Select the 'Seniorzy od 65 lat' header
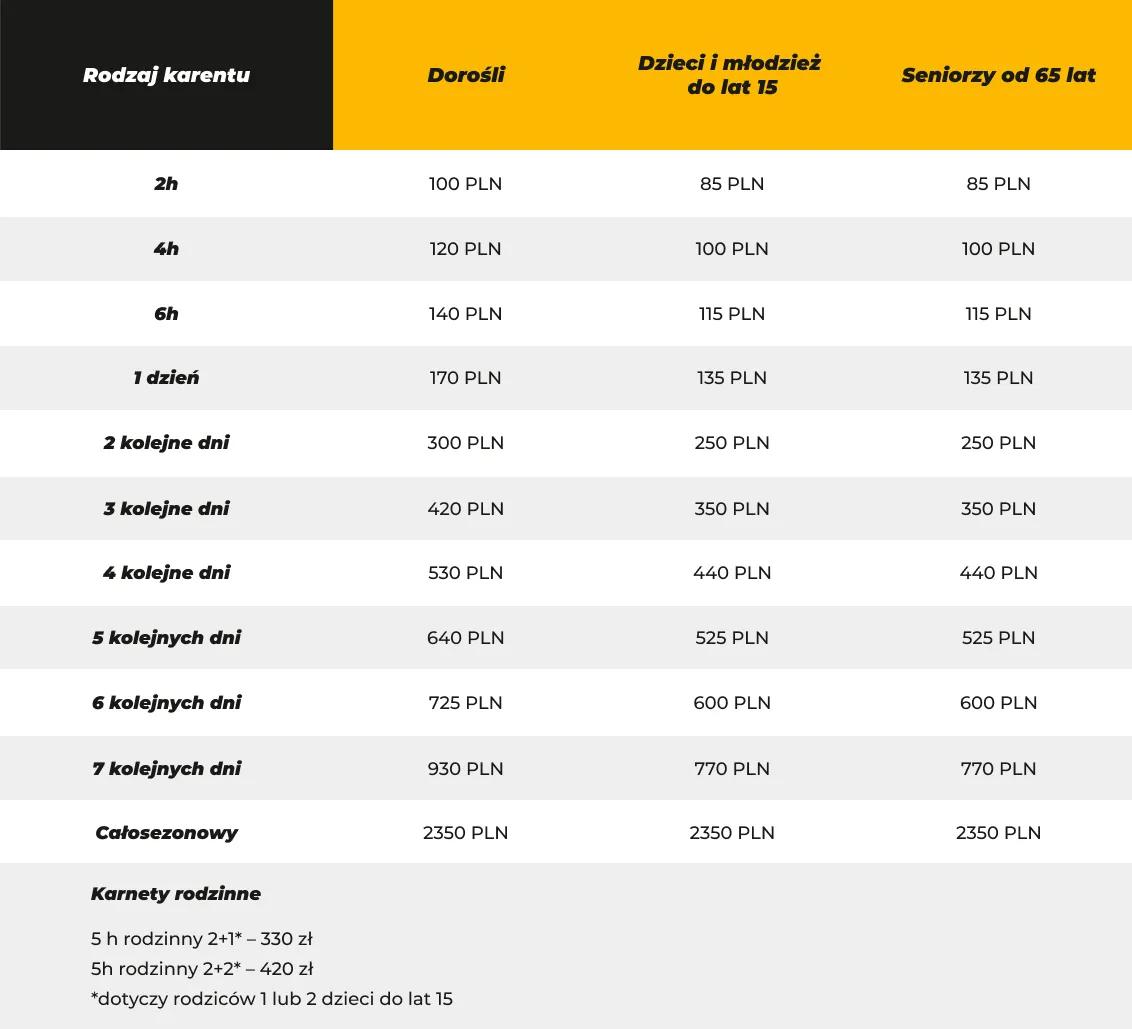Image resolution: width=1132 pixels, height=1029 pixels. [998, 75]
